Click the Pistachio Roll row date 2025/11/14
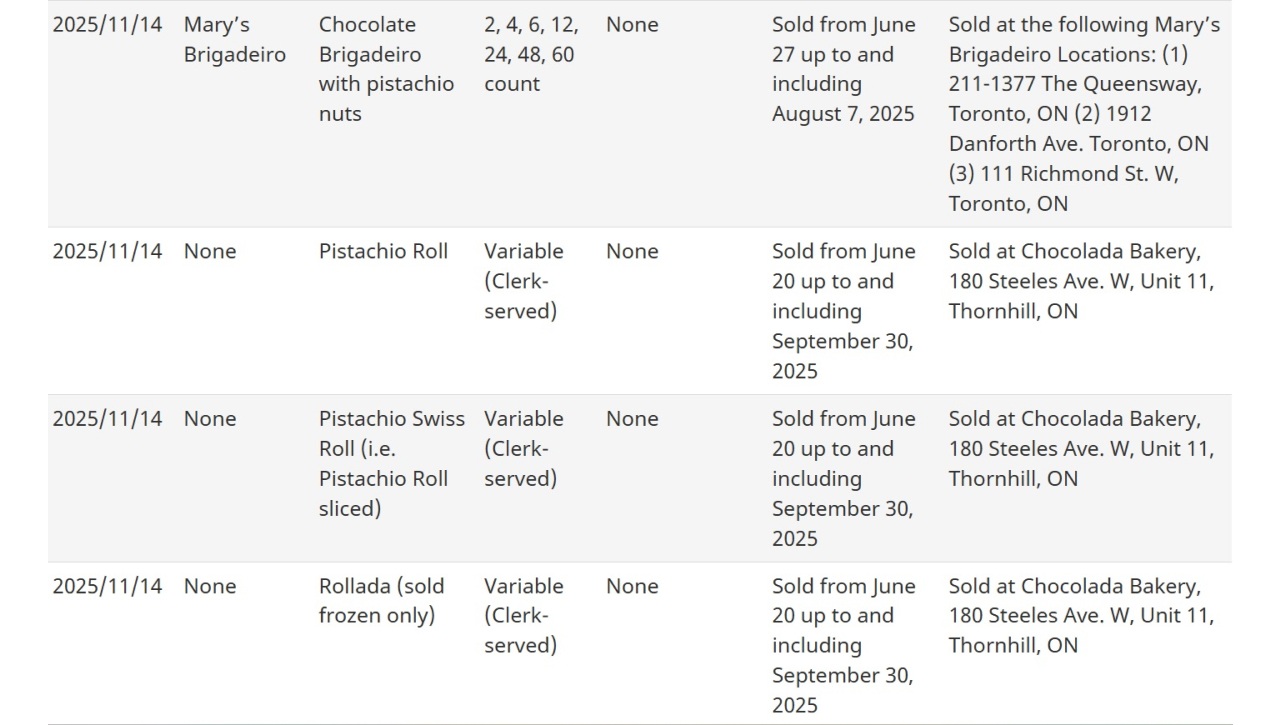This screenshot has width=1280, height=725. (107, 251)
